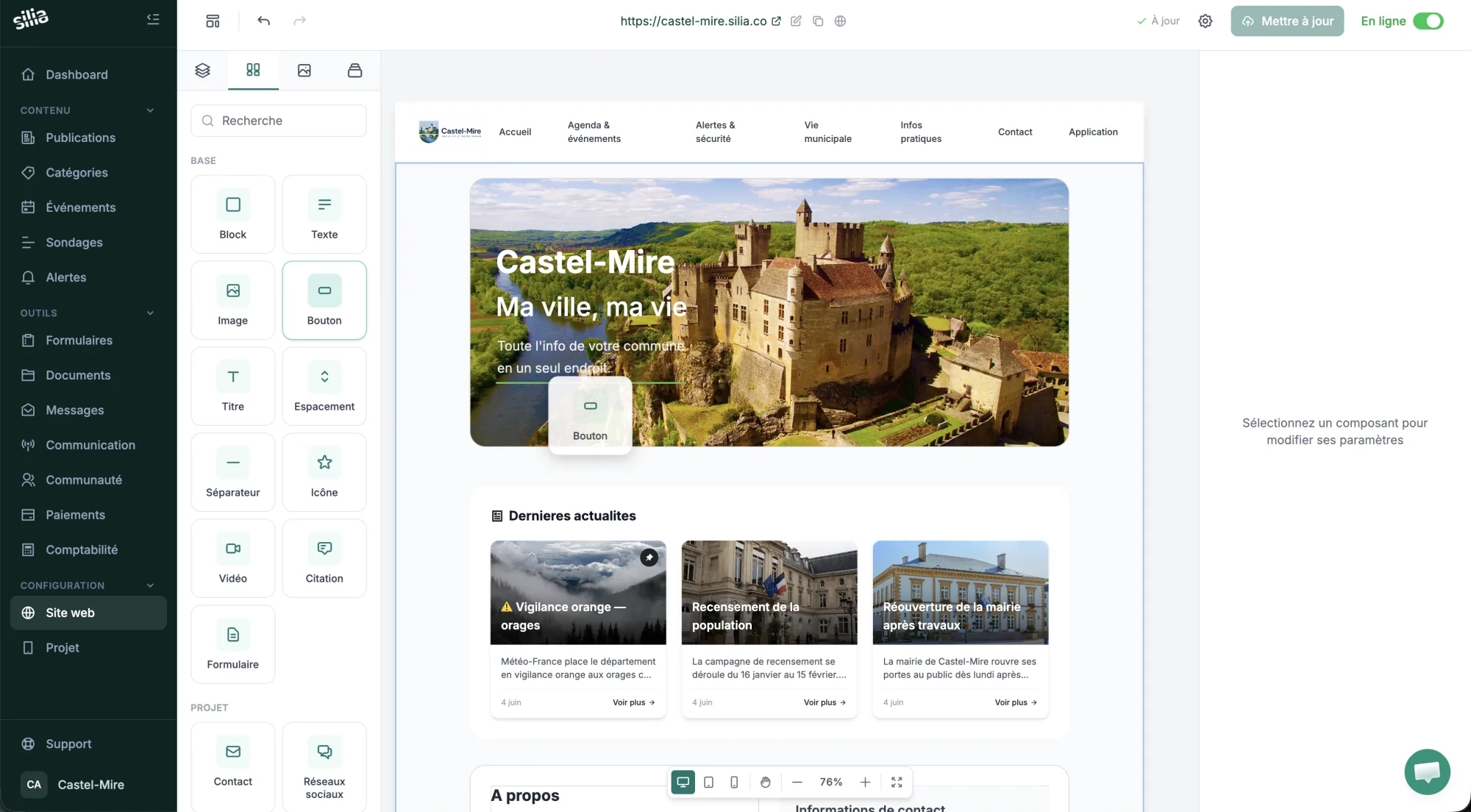Switch to the Components grid tab
This screenshot has width=1471, height=812.
click(x=253, y=70)
